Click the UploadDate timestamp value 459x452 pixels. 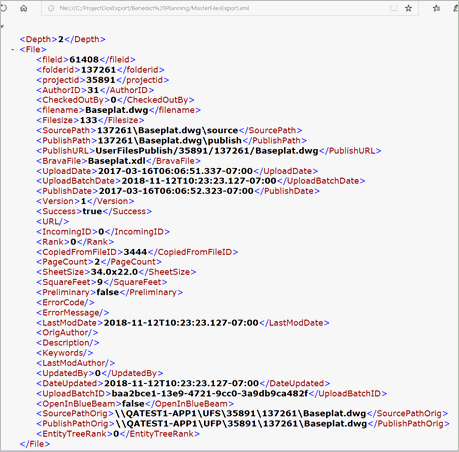[x=175, y=171]
